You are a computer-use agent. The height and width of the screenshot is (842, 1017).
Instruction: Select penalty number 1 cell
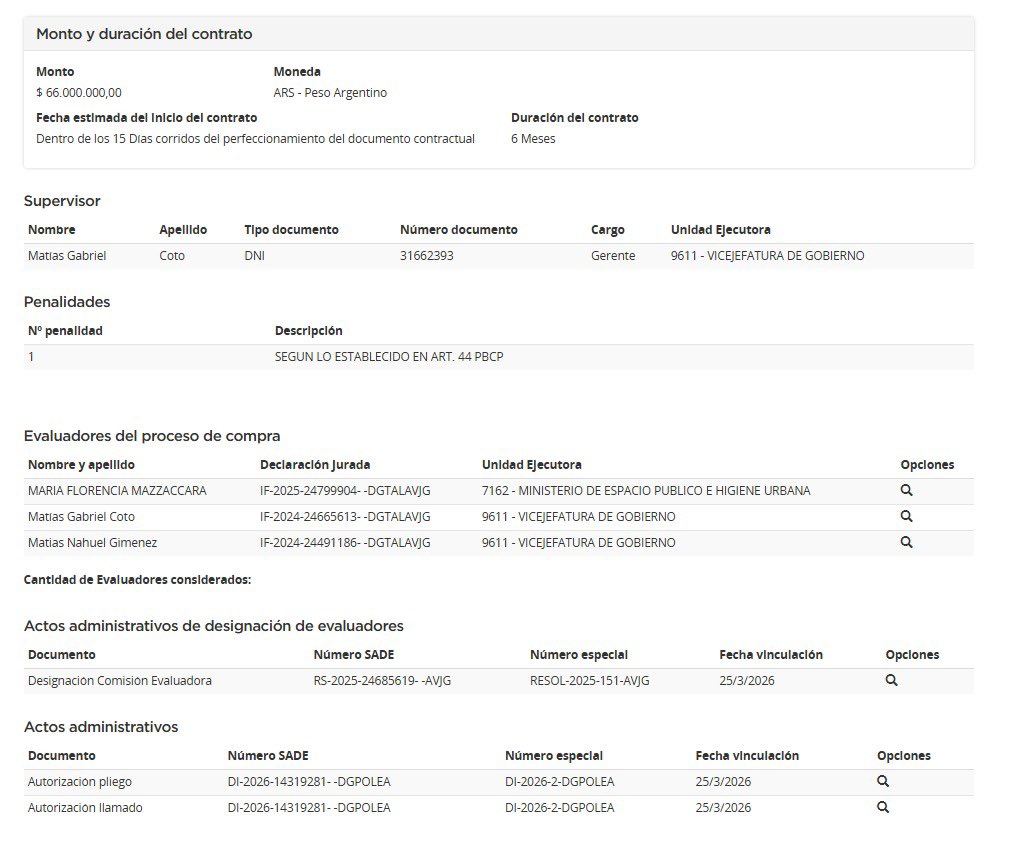31,357
